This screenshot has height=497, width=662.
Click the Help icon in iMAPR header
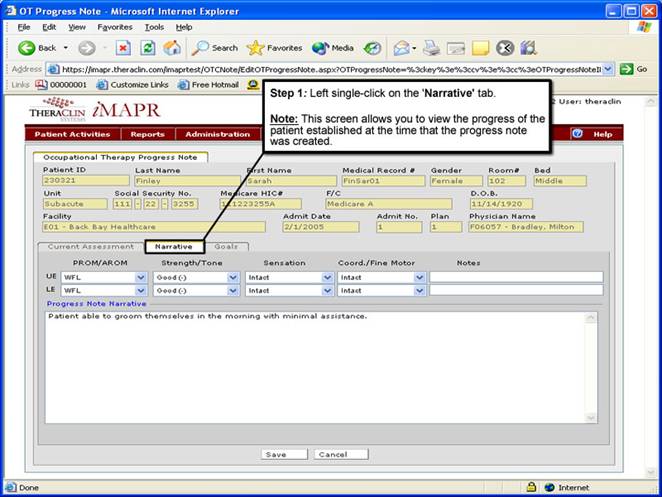click(x=595, y=134)
